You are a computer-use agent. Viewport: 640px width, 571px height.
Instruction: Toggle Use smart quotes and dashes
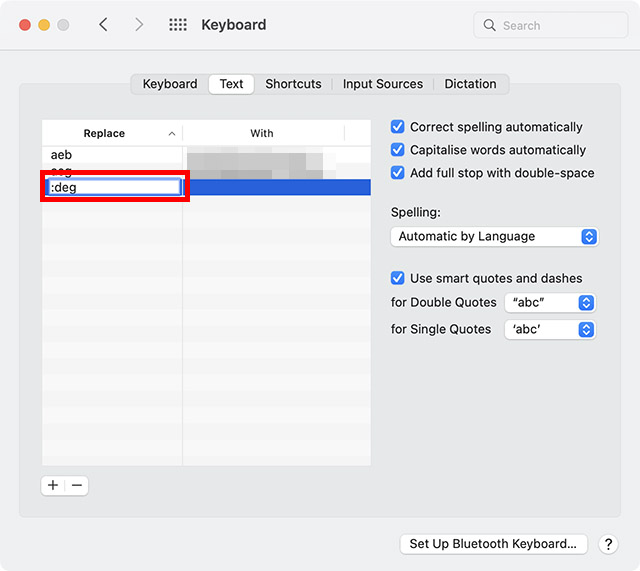[398, 278]
